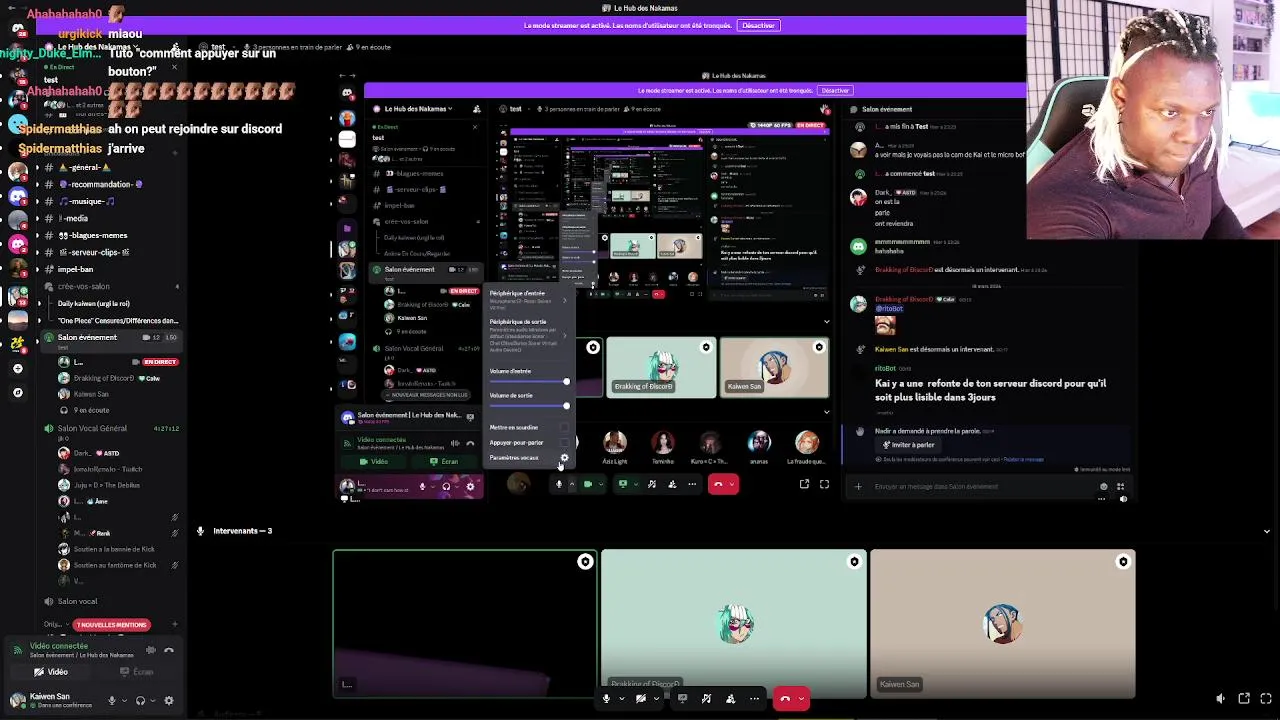Screen dimensions: 1280x720
Task: Enable the Appuyer-pour-parler checkbox
Action: tap(564, 442)
